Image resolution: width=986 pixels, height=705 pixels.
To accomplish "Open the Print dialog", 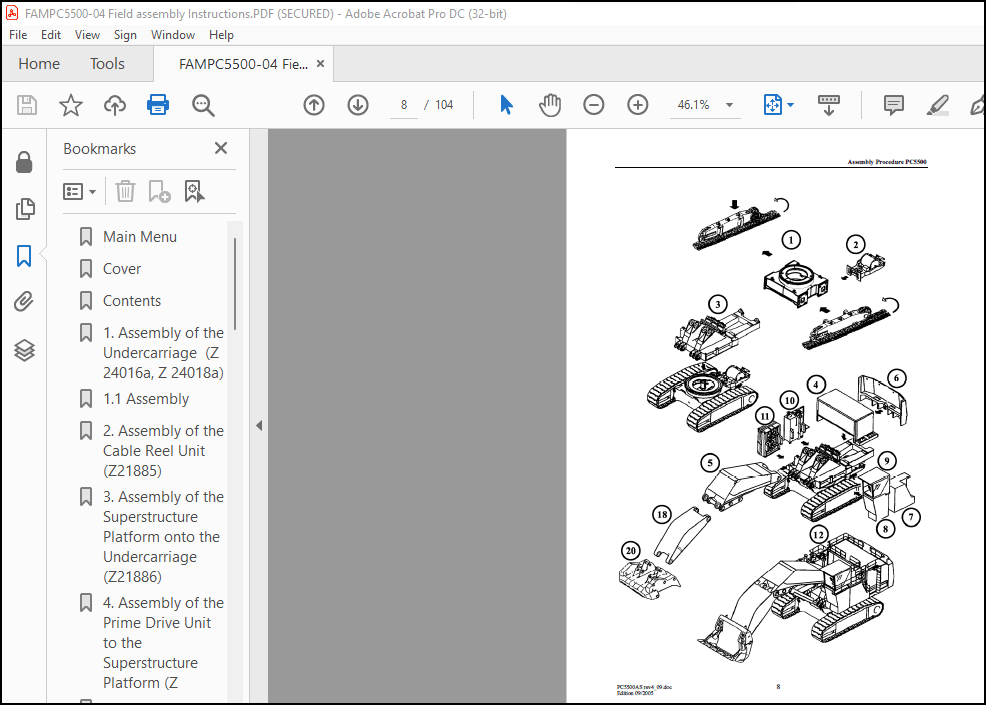I will tap(158, 104).
